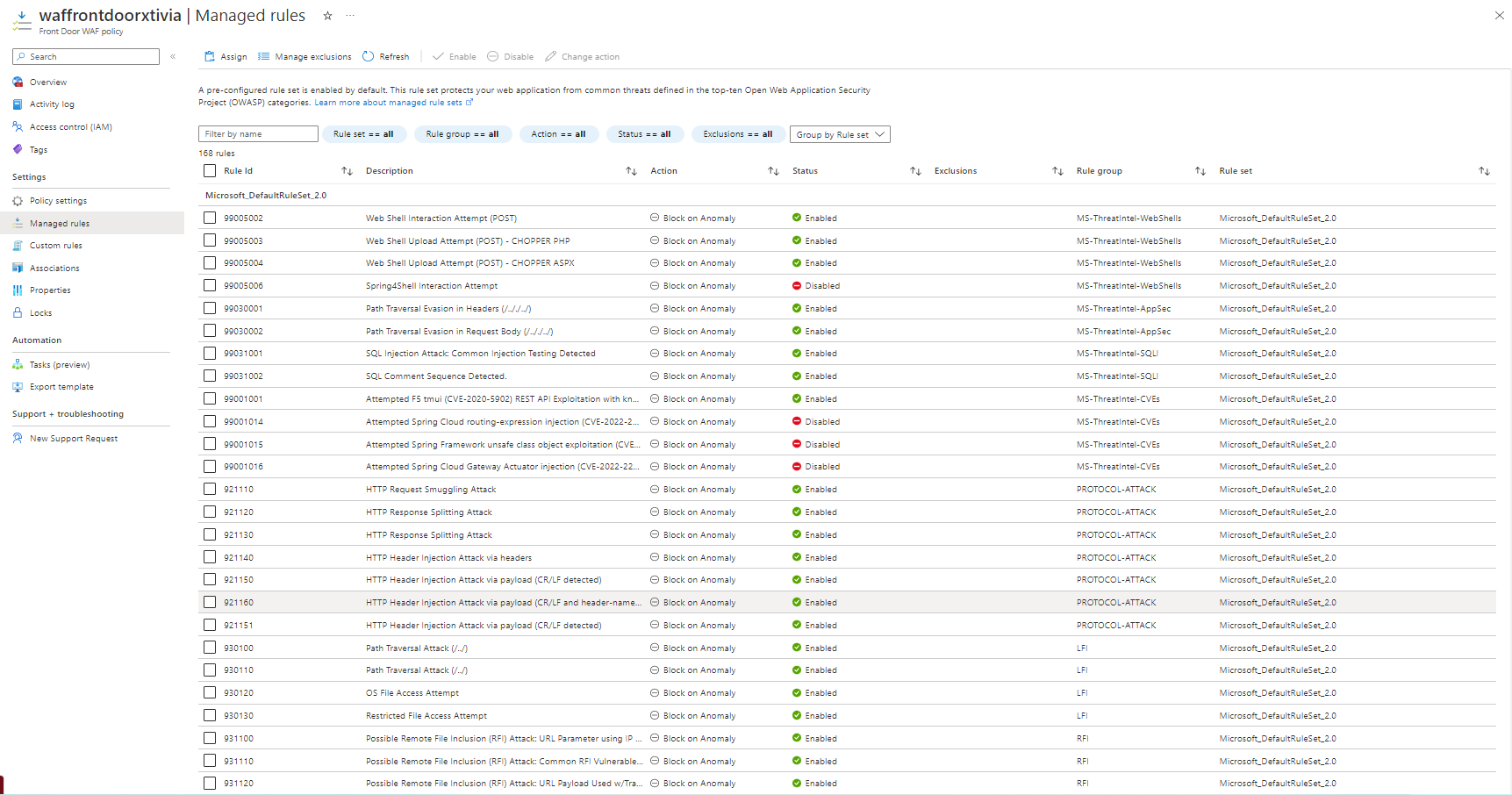1512x795 pixels.
Task: Click the Change action toolbar button
Action: tap(582, 57)
